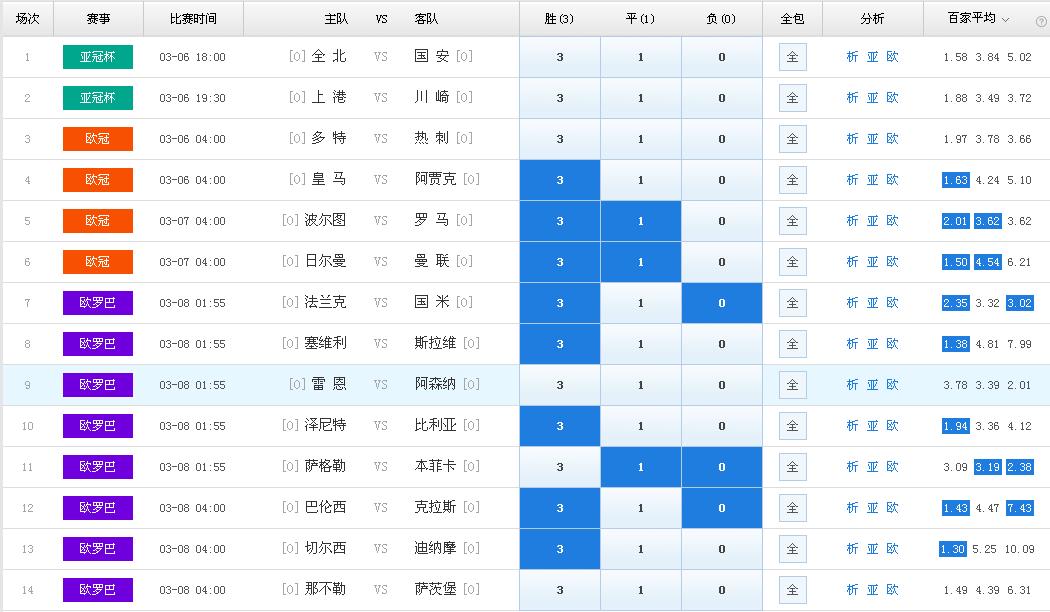
Task: Click the 欧罗巴 badge for 塞维利 match
Action: pyautogui.click(x=97, y=344)
